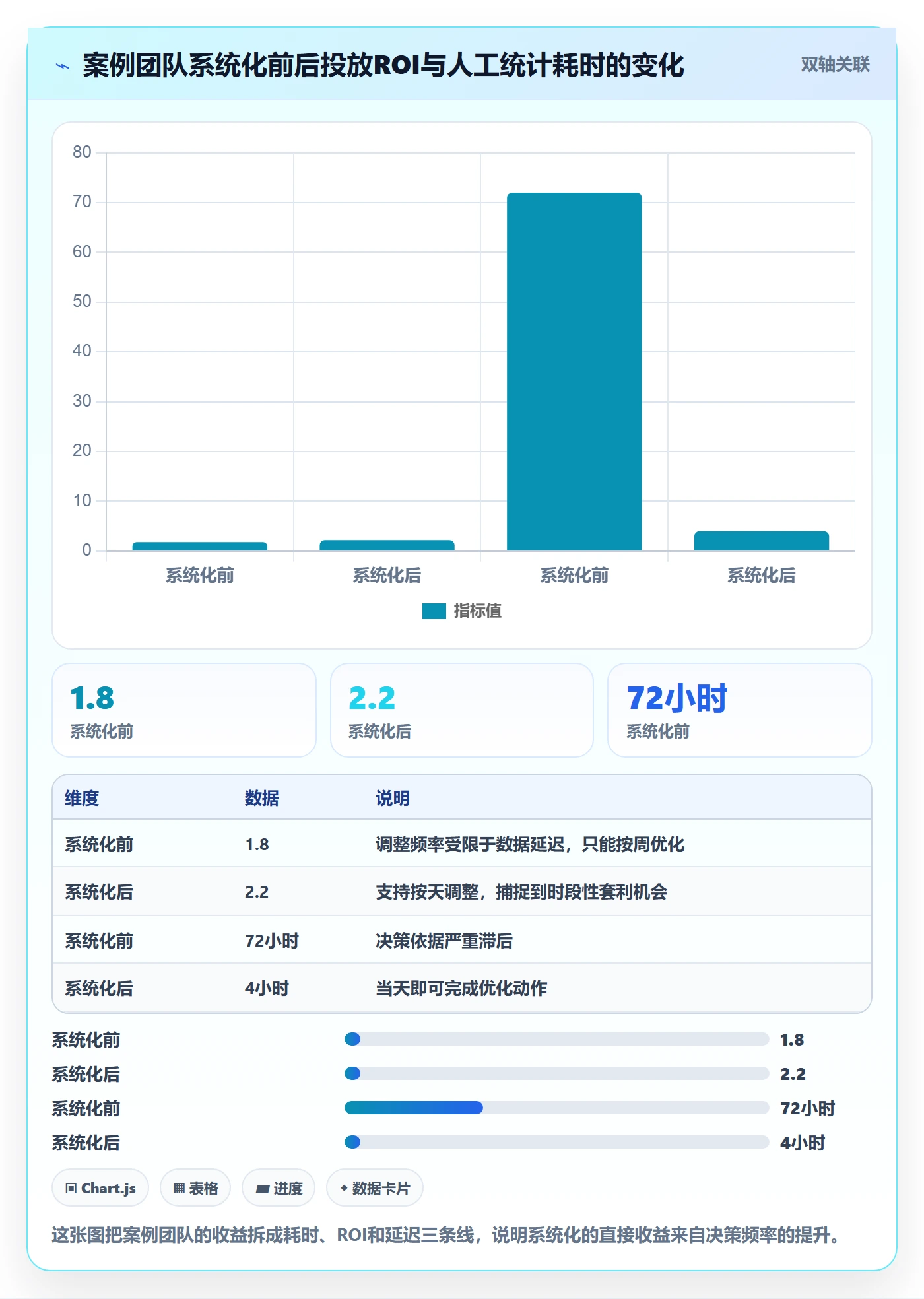Click the chart title 案例团队系统化前后投放ROI与人工统计耗时的变化
Viewport: 924px width, 1299px height.
[383, 65]
